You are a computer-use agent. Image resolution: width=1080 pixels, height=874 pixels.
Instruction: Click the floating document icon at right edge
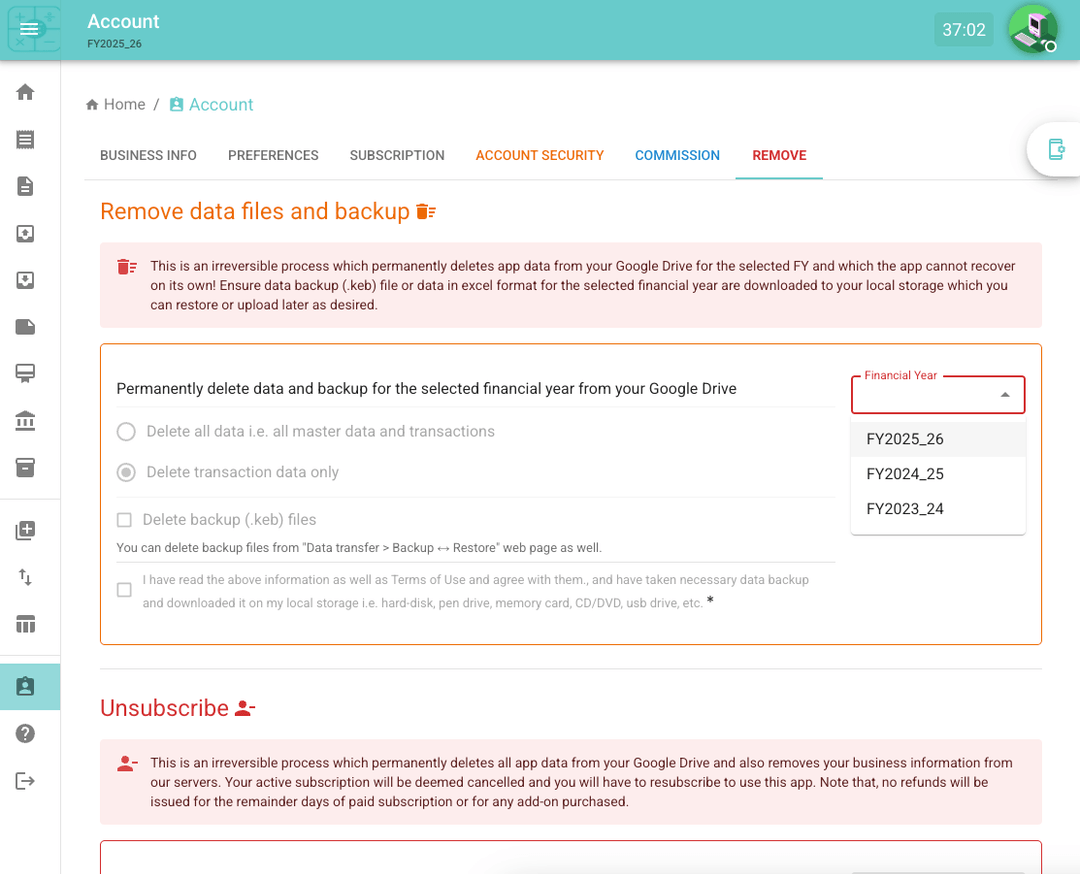tap(1056, 149)
